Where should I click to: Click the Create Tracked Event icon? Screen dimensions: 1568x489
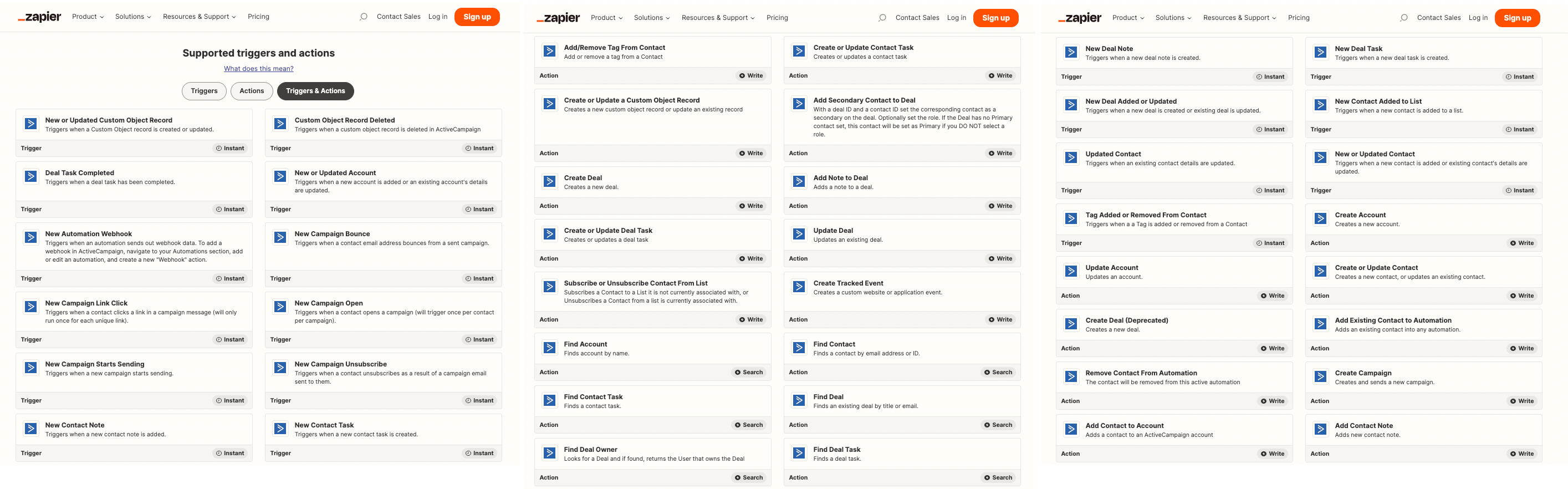[x=799, y=287]
